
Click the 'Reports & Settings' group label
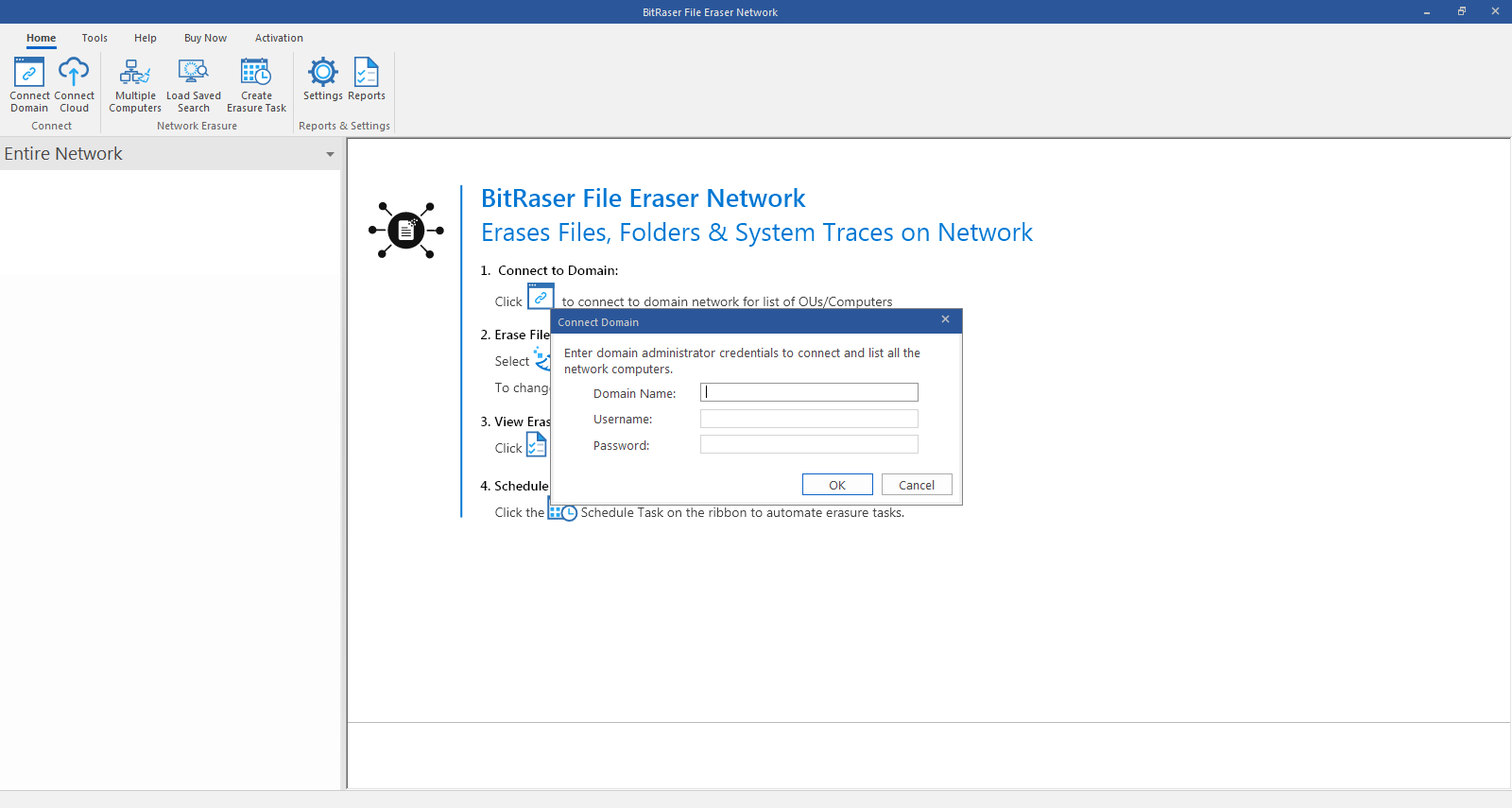344,126
